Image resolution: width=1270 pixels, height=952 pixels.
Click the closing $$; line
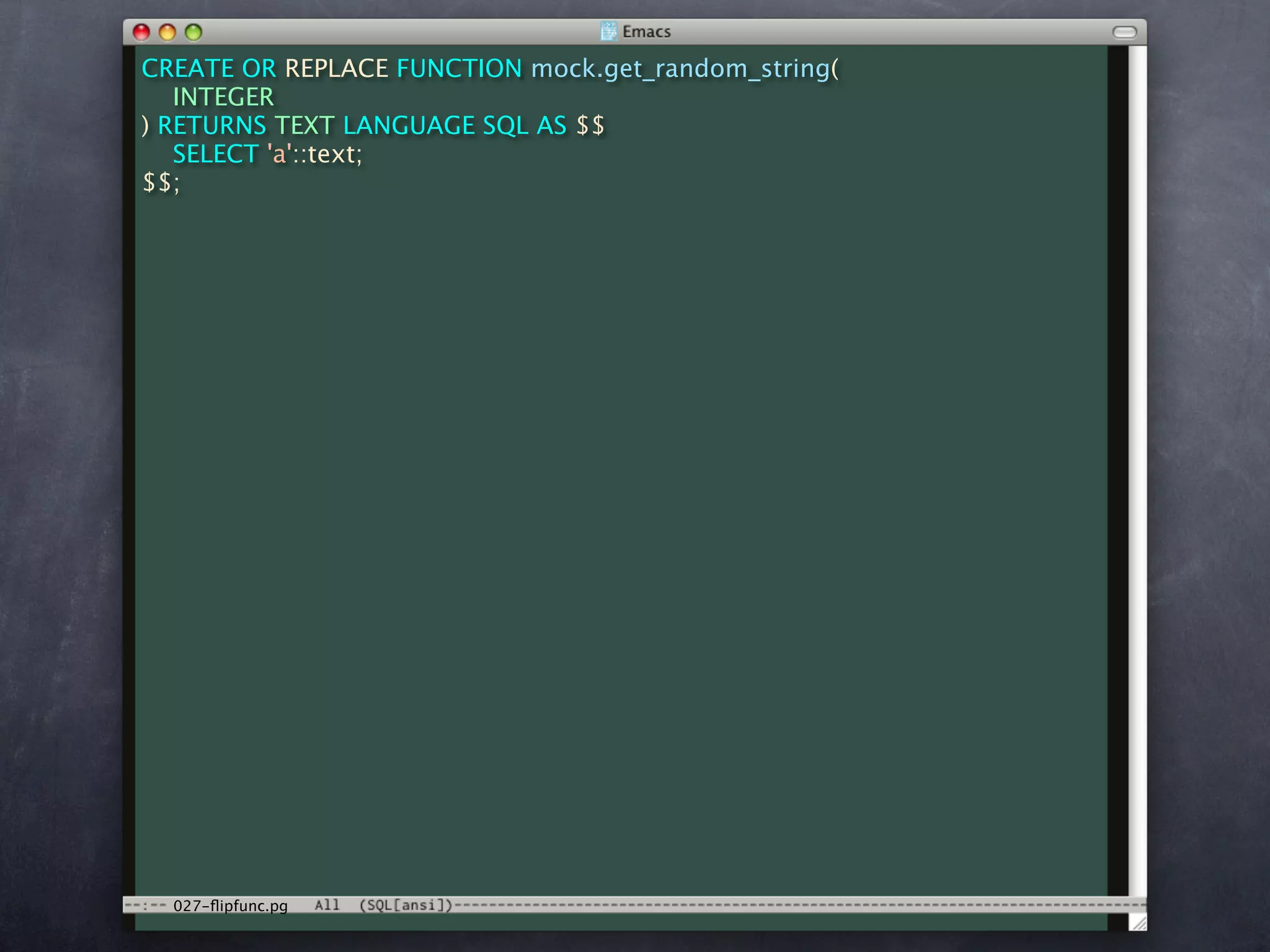click(x=161, y=182)
